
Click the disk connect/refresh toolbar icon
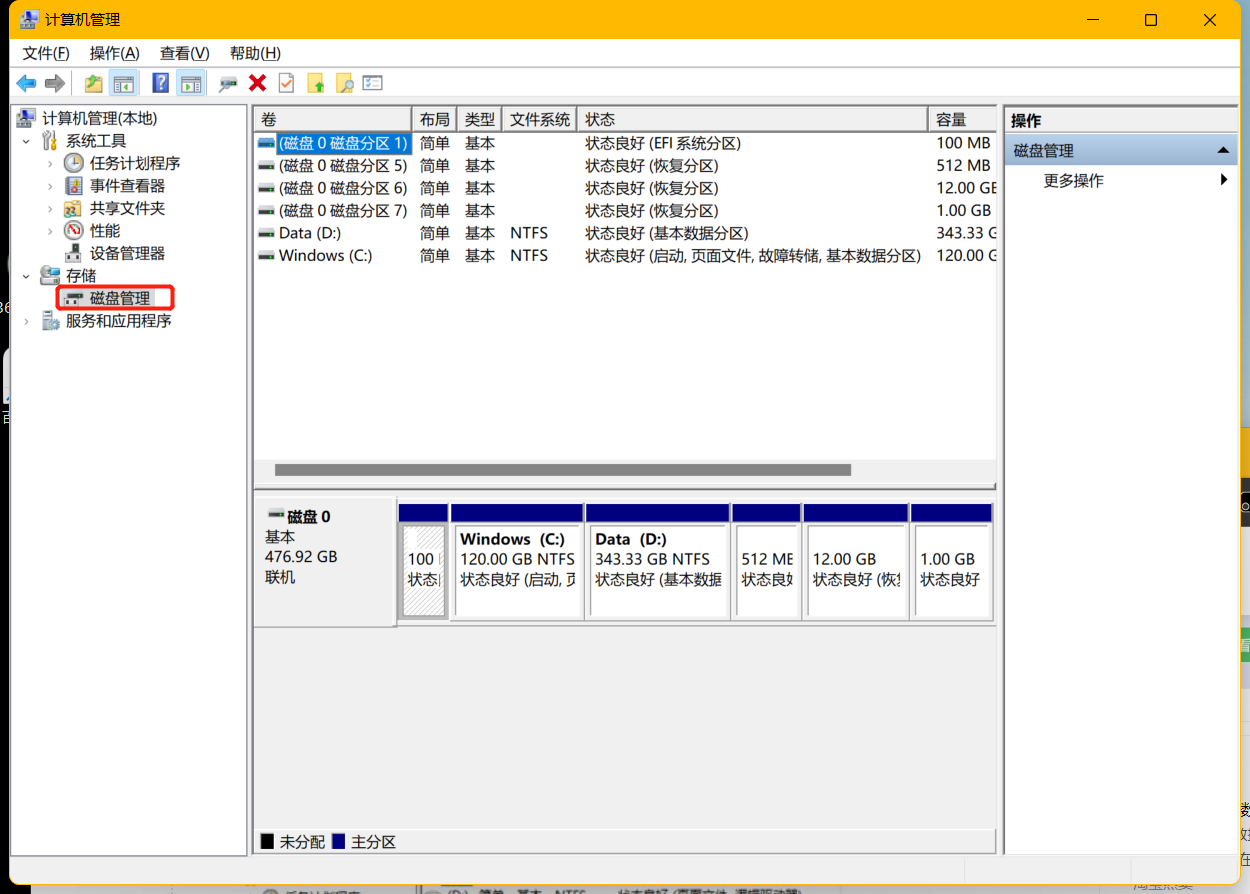[228, 84]
